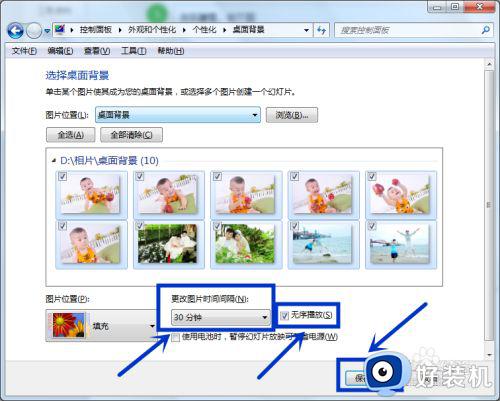Select the bright green wedding couple thumbnail
Viewport: 500px width, 401px height.
click(x=246, y=244)
